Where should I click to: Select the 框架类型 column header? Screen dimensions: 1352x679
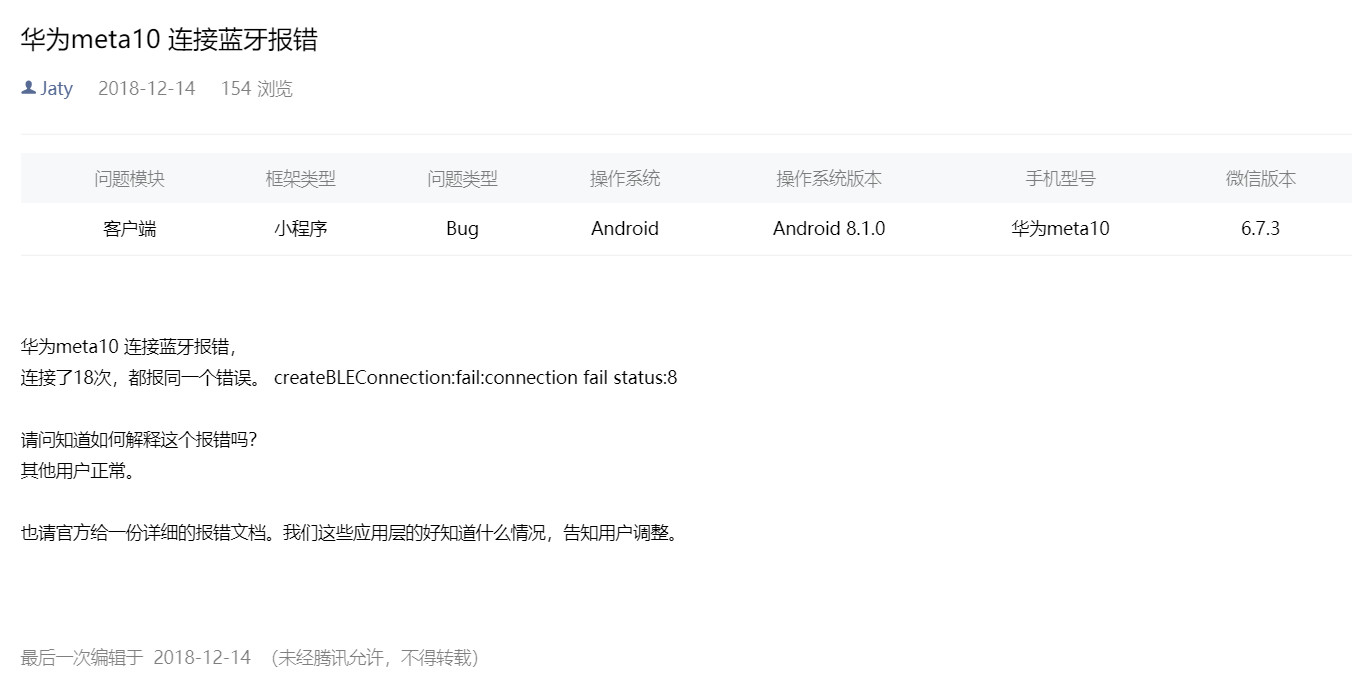tap(300, 179)
